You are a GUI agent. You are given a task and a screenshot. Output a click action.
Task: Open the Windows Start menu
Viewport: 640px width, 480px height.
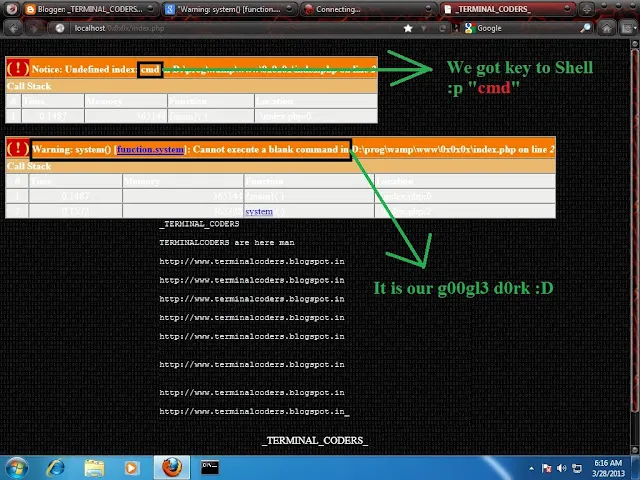(x=17, y=468)
